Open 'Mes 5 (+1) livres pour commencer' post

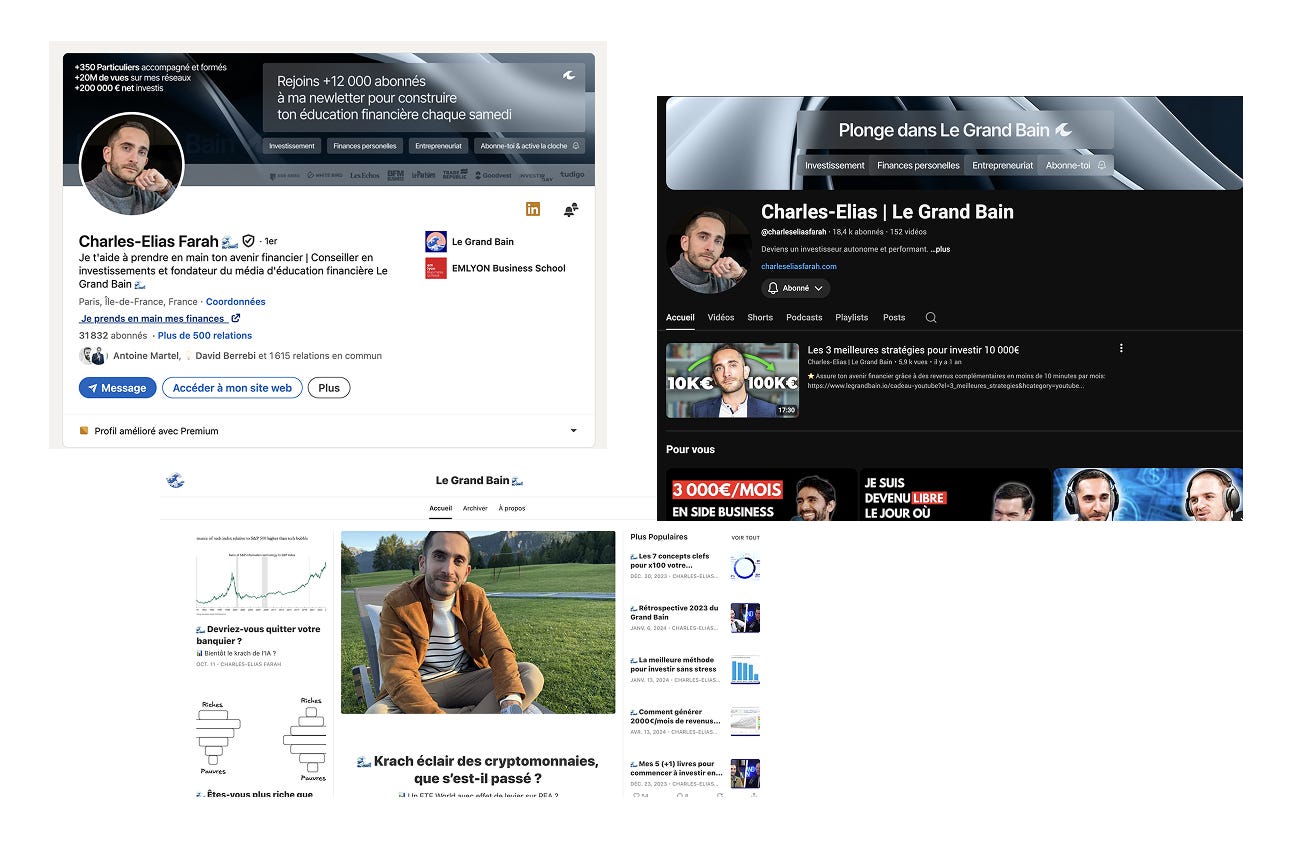pyautogui.click(x=676, y=768)
